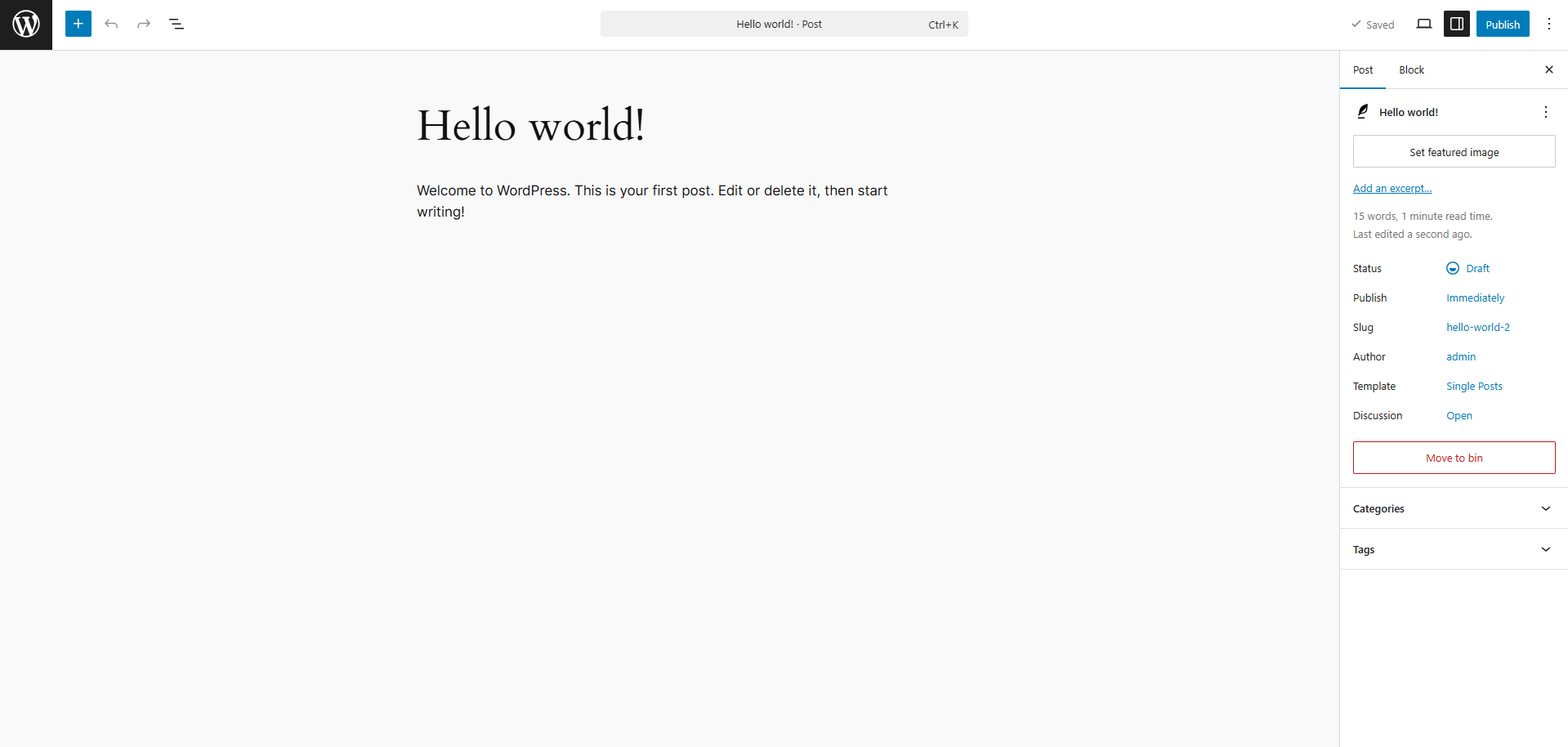Edit the slug hello-world-2
This screenshot has width=1568, height=747.
coord(1478,327)
